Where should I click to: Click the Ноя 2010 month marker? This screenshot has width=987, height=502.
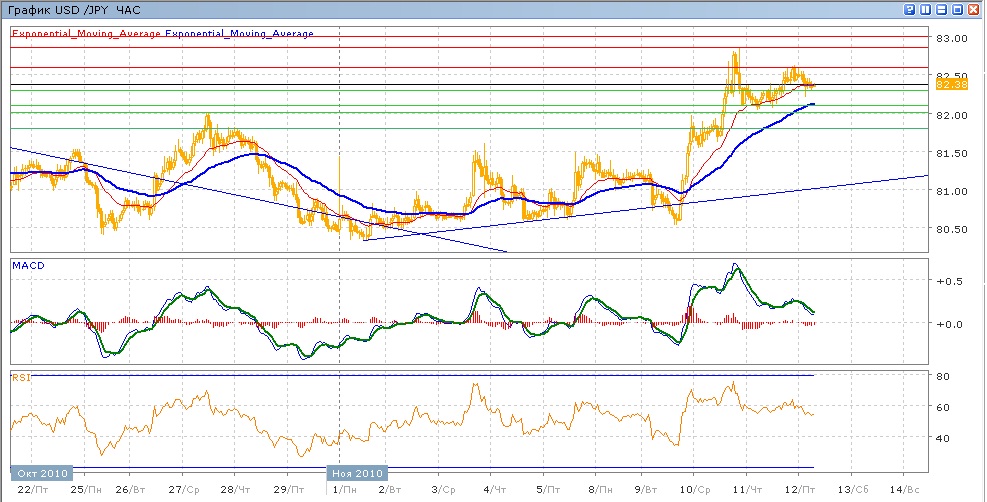point(356,473)
